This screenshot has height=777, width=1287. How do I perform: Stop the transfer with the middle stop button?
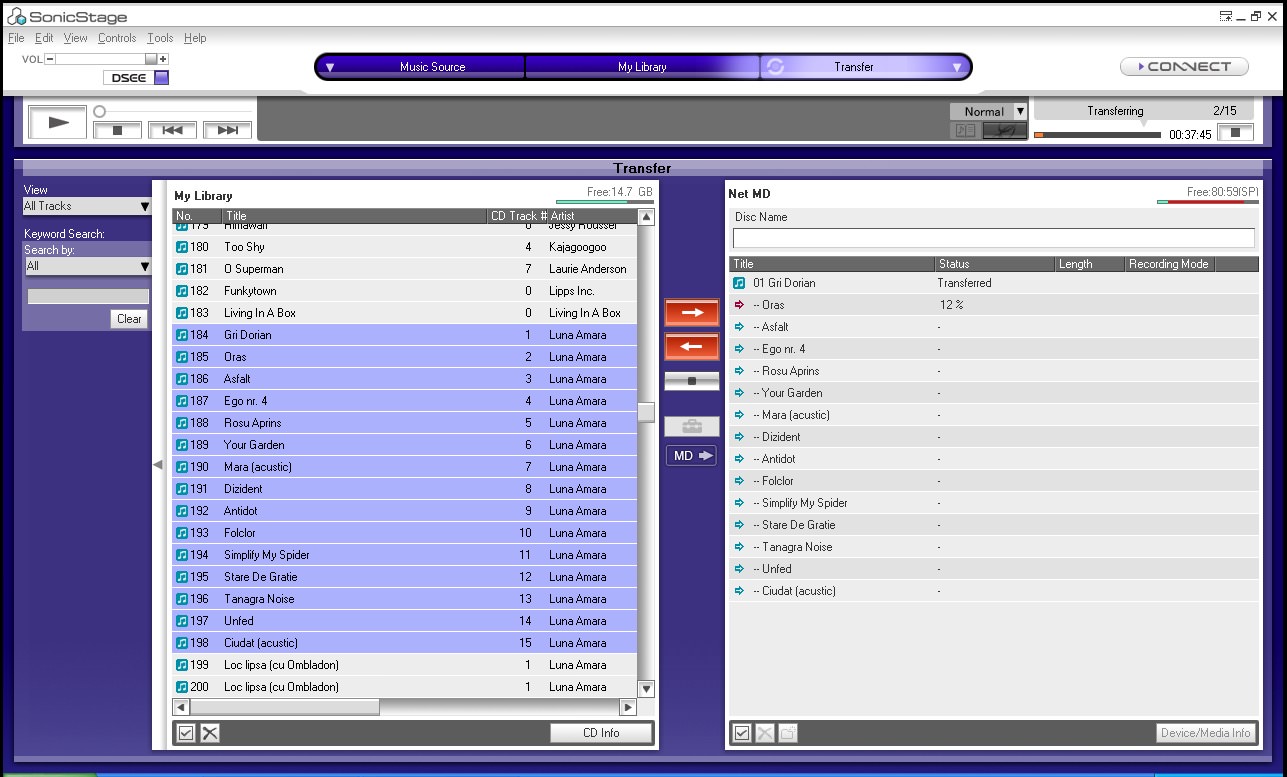(x=691, y=381)
